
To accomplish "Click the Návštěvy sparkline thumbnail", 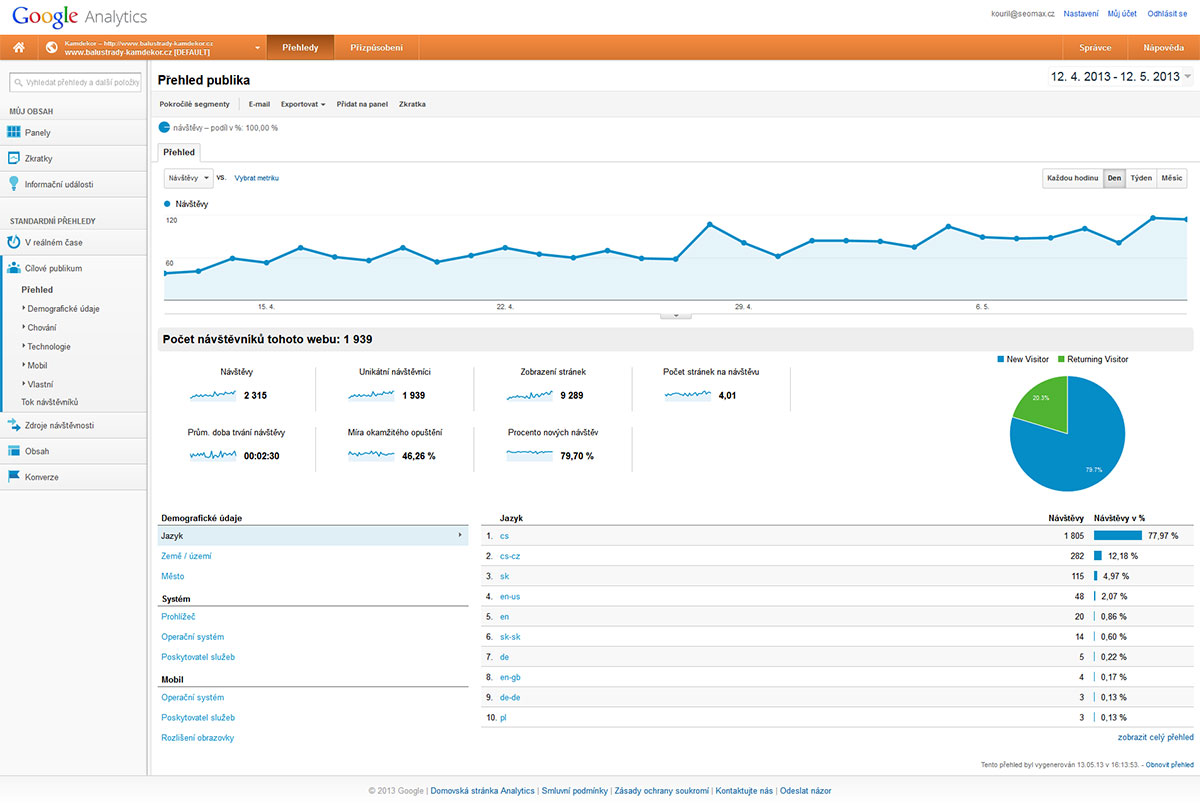I will point(213,396).
